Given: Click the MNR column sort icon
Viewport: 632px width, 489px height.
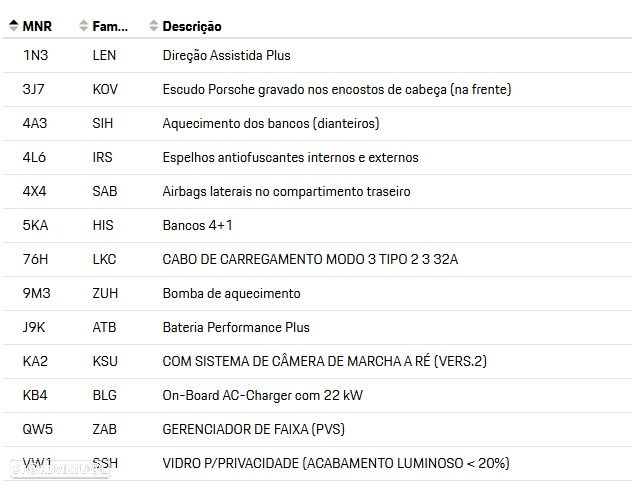Looking at the screenshot, I should pyautogui.click(x=13, y=25).
